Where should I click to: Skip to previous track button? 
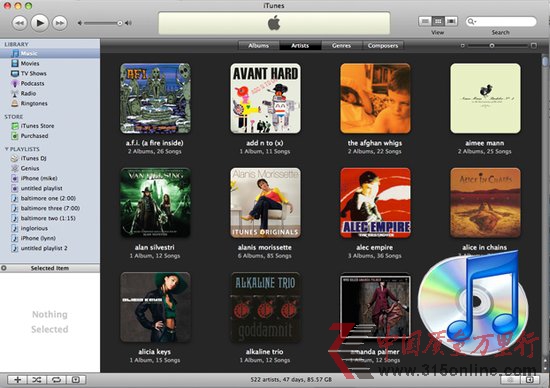[20, 23]
